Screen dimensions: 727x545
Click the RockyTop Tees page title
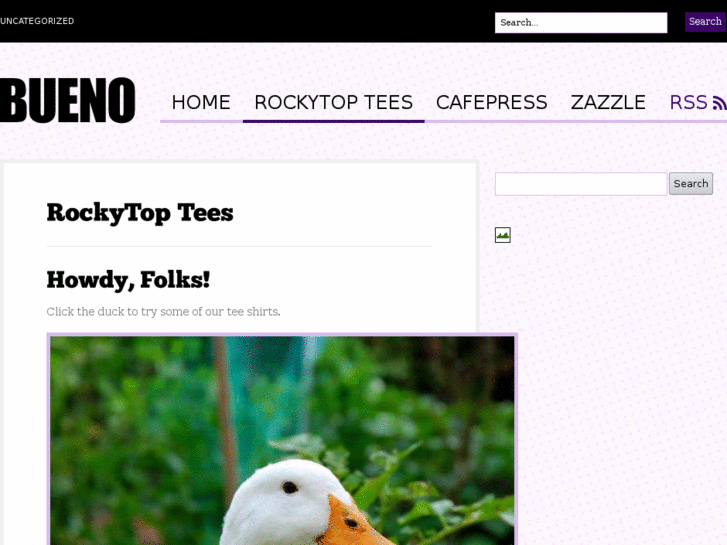(x=140, y=213)
